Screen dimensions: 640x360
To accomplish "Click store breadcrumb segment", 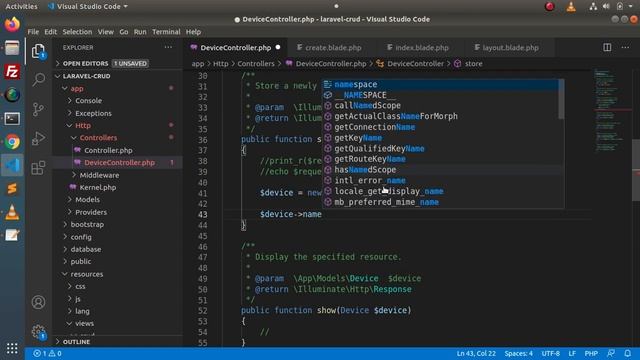I will 473,63.
